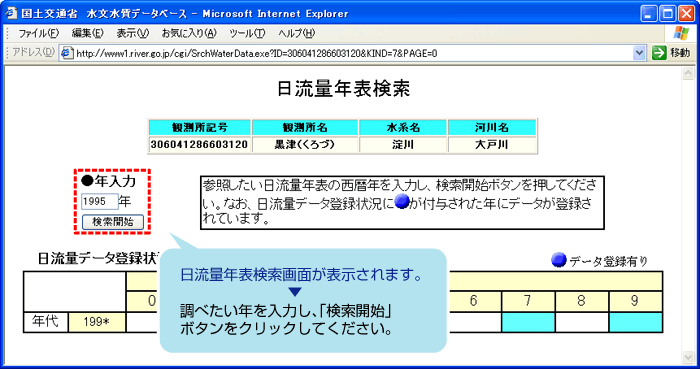This screenshot has height=369, width=700.
Task: Click the year input field showing 1995
Action: point(100,202)
